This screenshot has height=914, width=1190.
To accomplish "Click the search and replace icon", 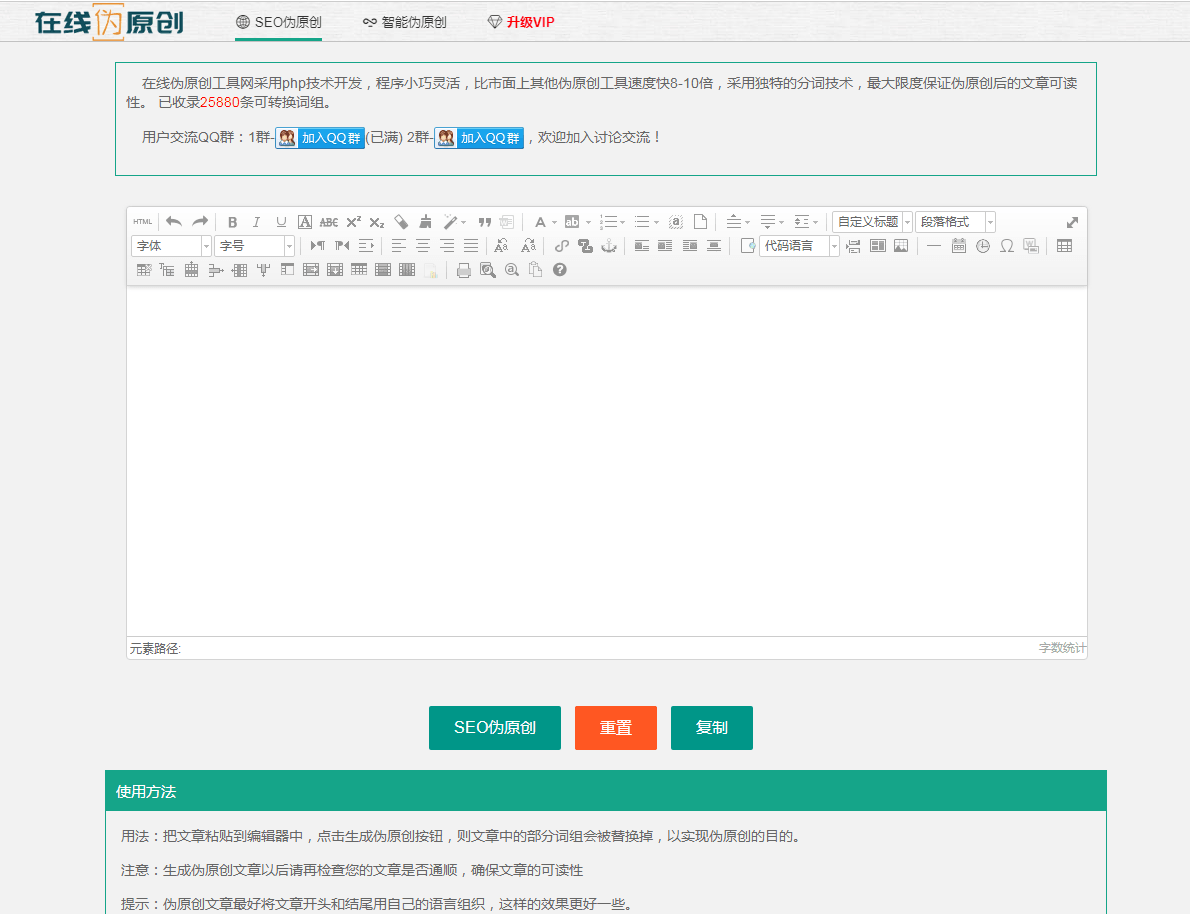I will pos(512,270).
